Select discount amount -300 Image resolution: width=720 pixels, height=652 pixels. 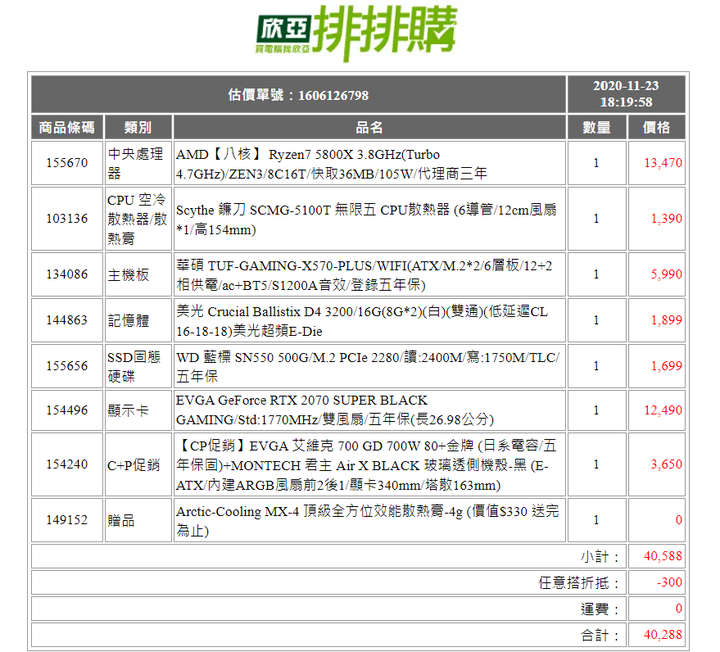pos(669,582)
